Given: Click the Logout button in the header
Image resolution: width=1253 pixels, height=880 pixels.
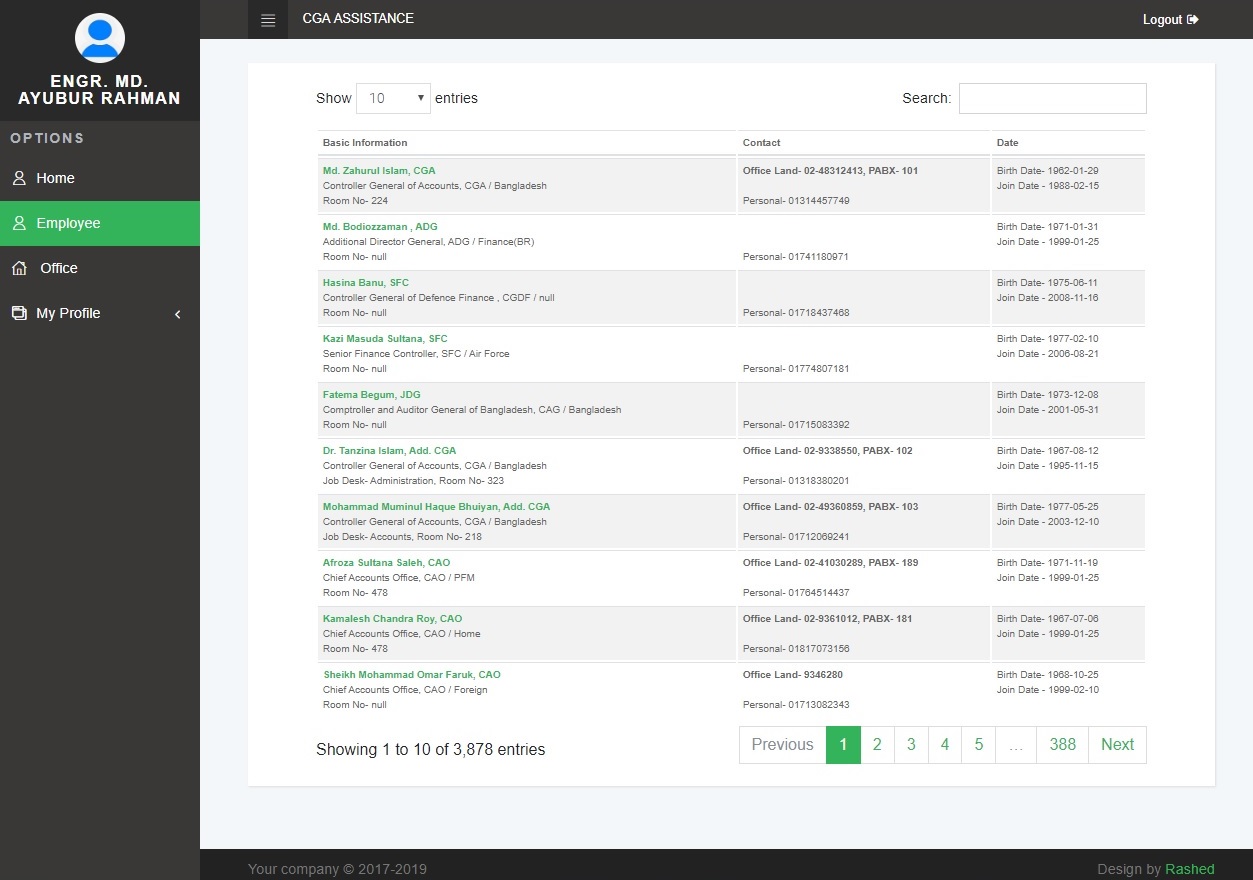Looking at the screenshot, I should [1170, 20].
